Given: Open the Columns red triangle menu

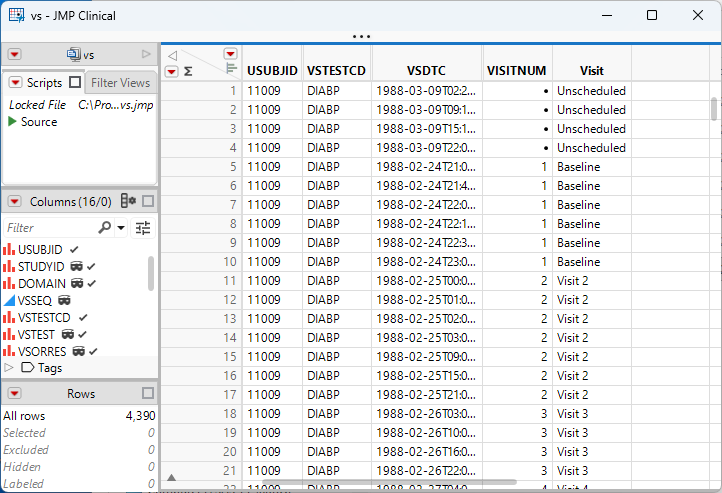Looking at the screenshot, I should click(x=14, y=201).
